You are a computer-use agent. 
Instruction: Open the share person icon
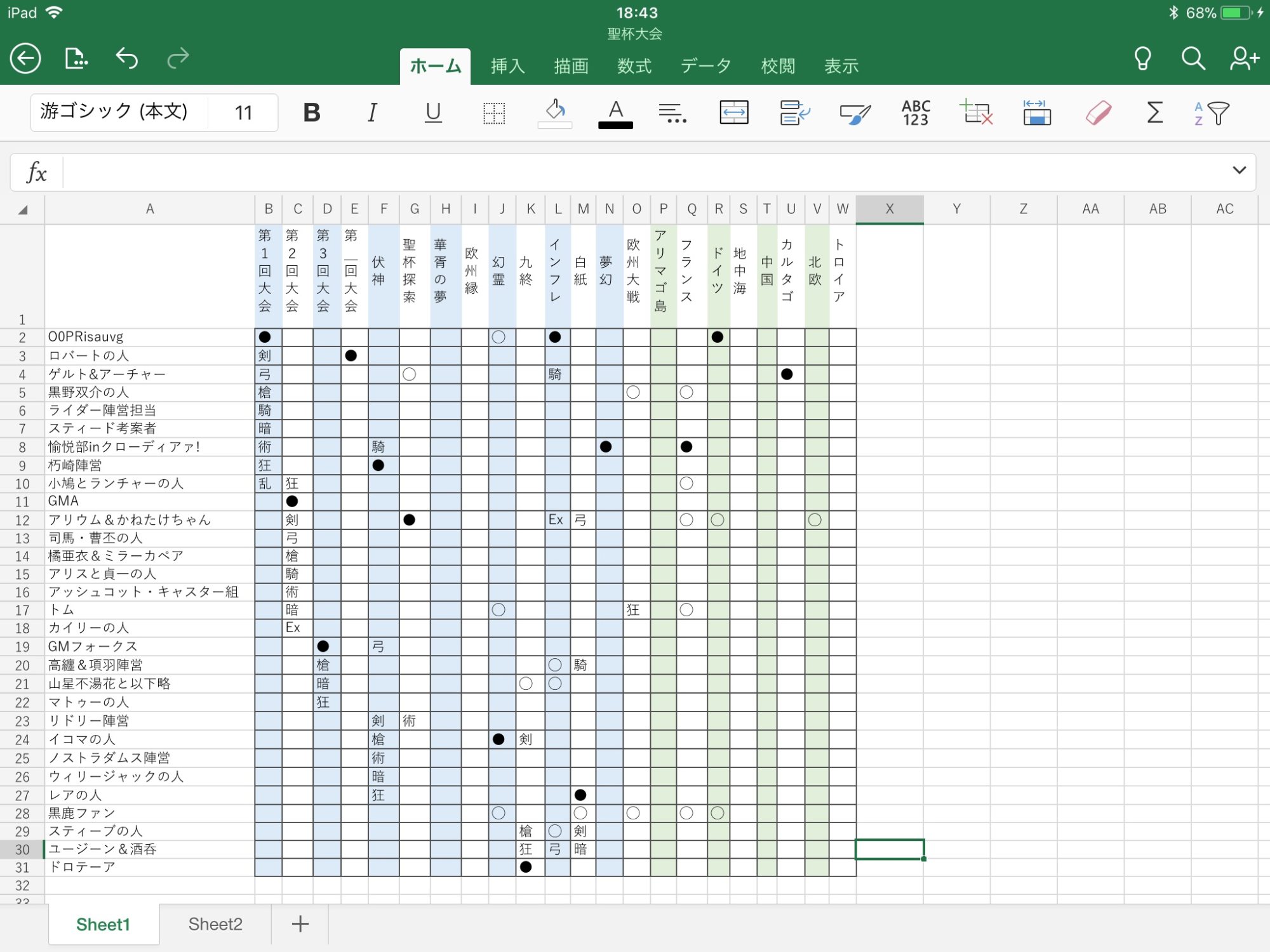click(1244, 59)
